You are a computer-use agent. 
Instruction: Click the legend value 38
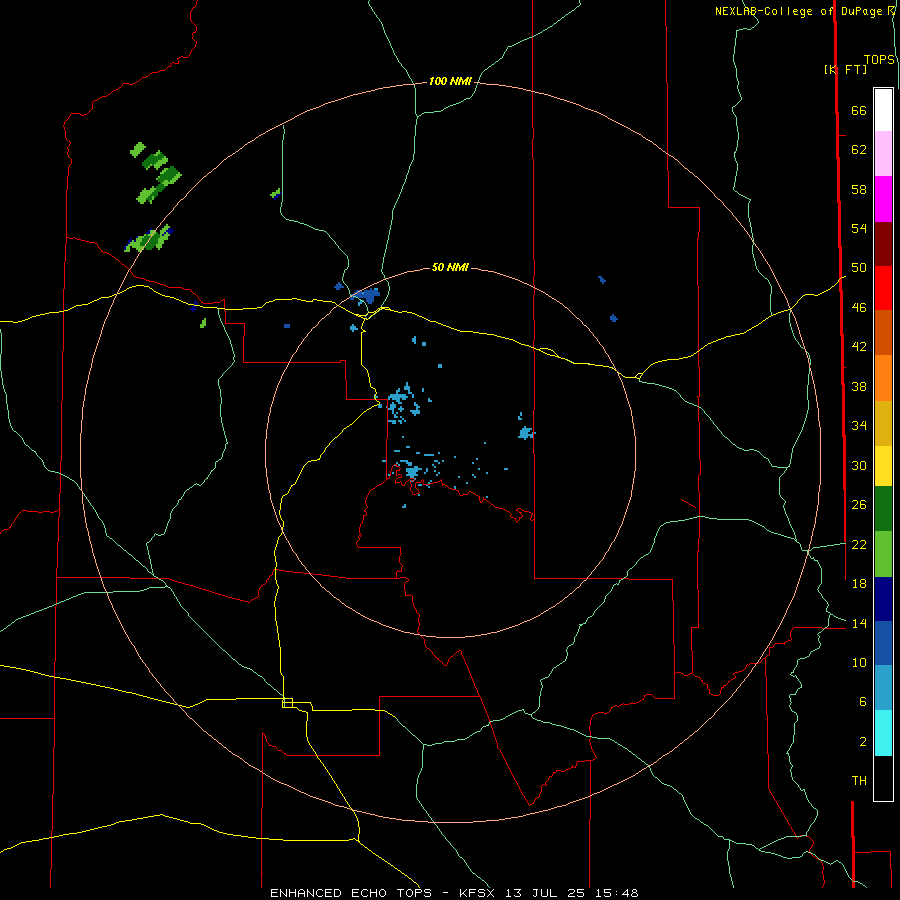click(x=859, y=386)
